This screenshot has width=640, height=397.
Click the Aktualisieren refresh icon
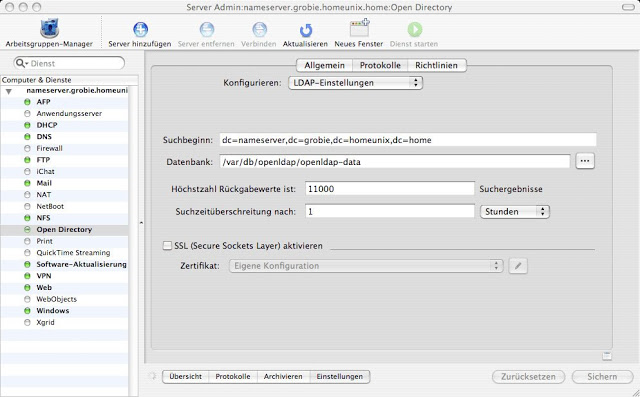(305, 30)
